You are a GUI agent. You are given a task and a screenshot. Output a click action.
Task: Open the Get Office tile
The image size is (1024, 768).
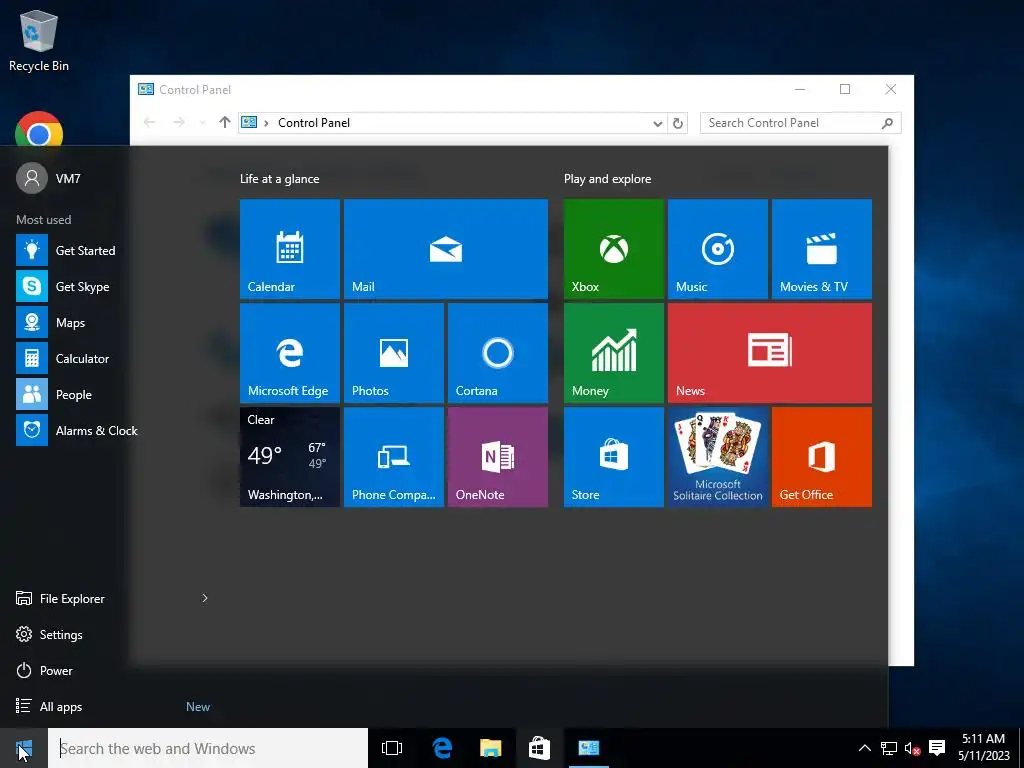[822, 456]
